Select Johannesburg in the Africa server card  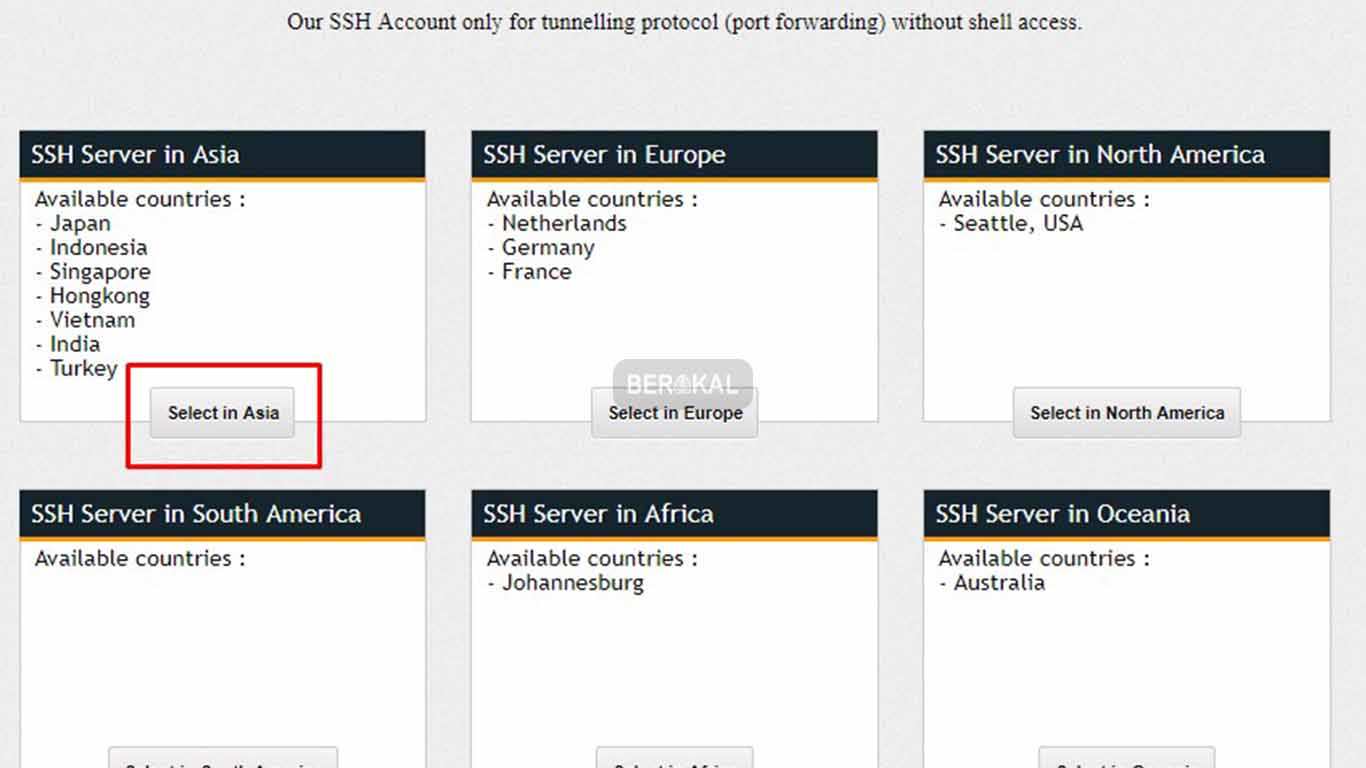(x=570, y=582)
